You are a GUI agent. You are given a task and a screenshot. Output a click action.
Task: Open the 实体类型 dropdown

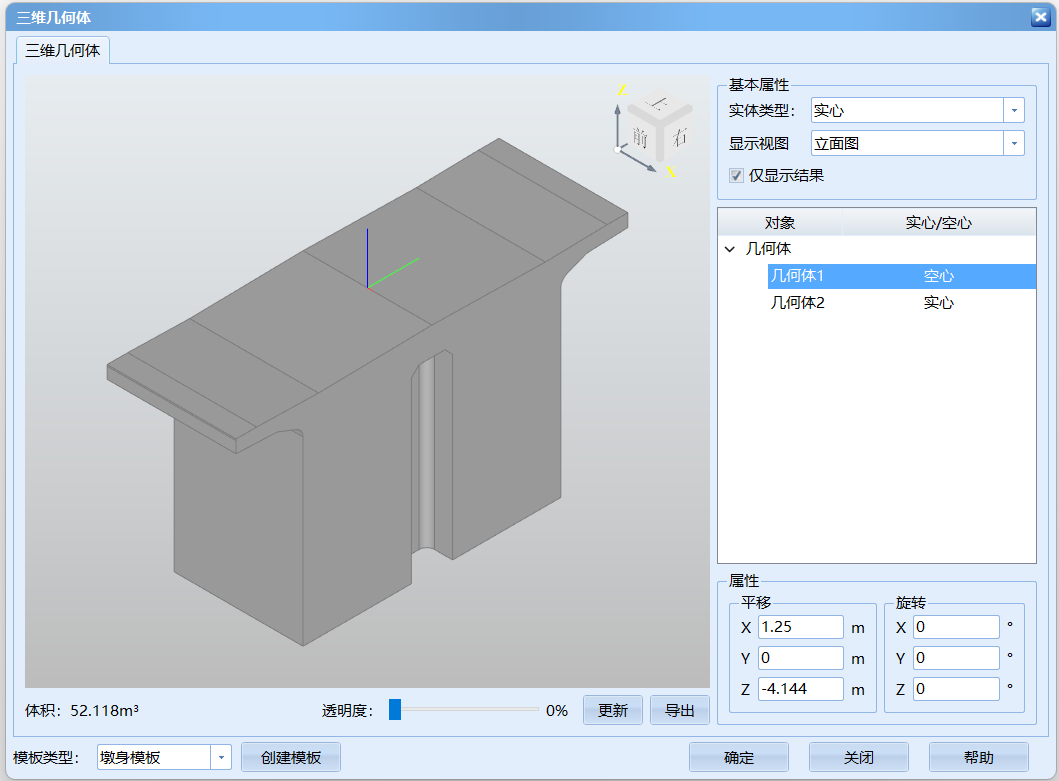(x=1012, y=110)
